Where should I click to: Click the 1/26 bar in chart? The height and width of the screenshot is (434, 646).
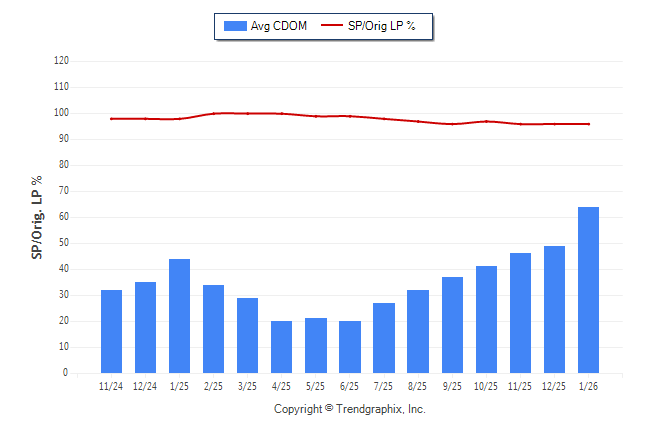click(588, 290)
